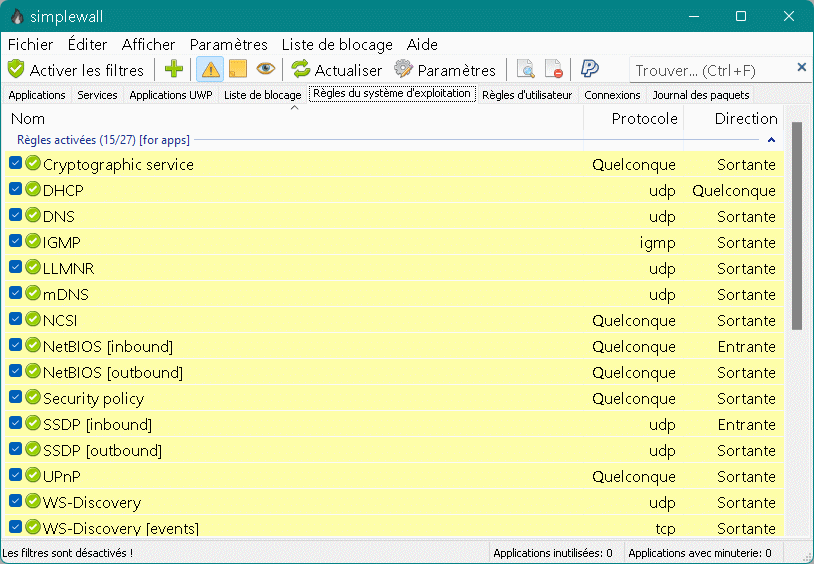Select the WS-Discovery [events] rule name
Viewport: 814px width, 564px height.
(120, 528)
